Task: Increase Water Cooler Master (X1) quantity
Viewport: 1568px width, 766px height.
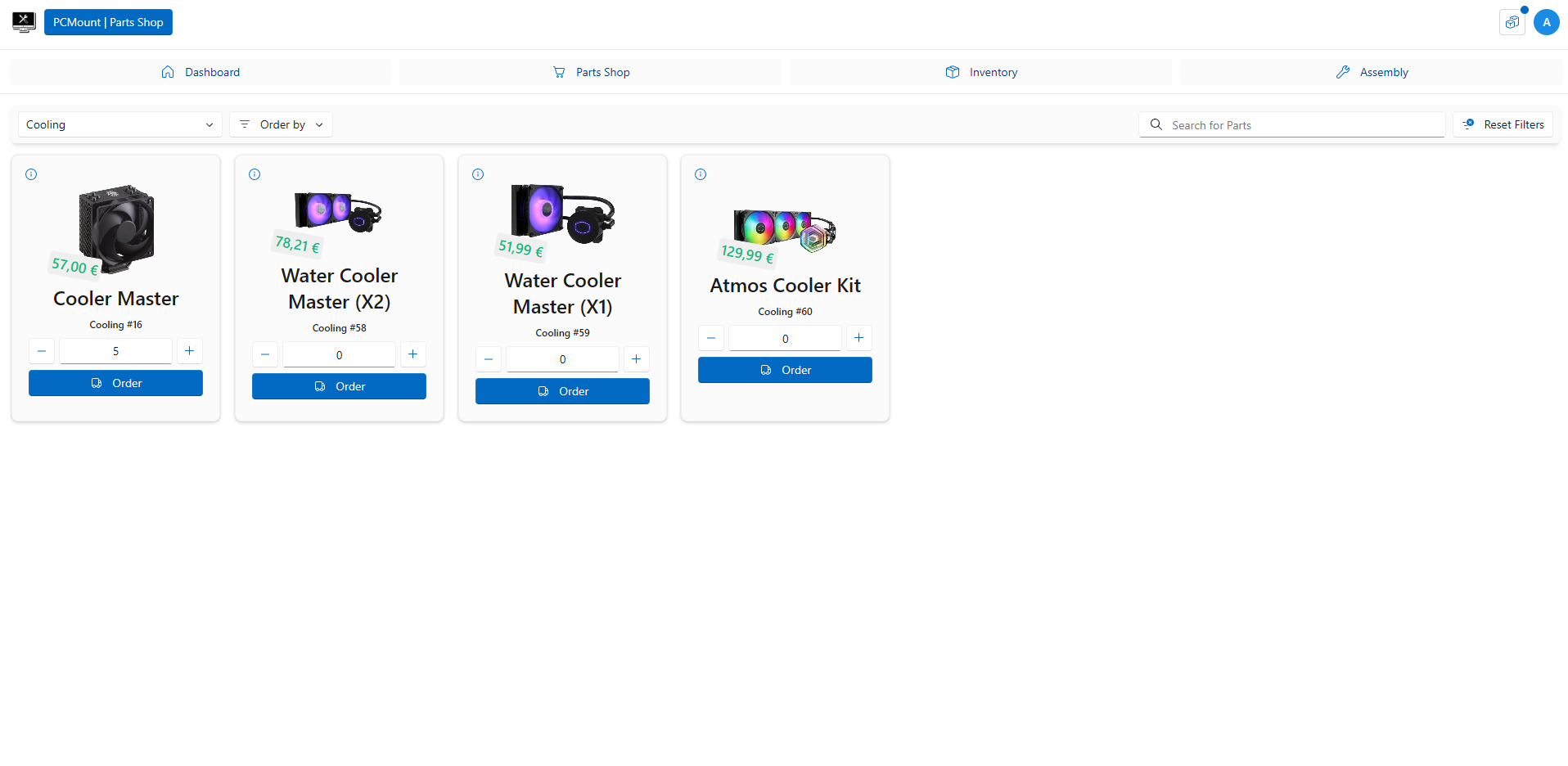Action: click(x=636, y=359)
